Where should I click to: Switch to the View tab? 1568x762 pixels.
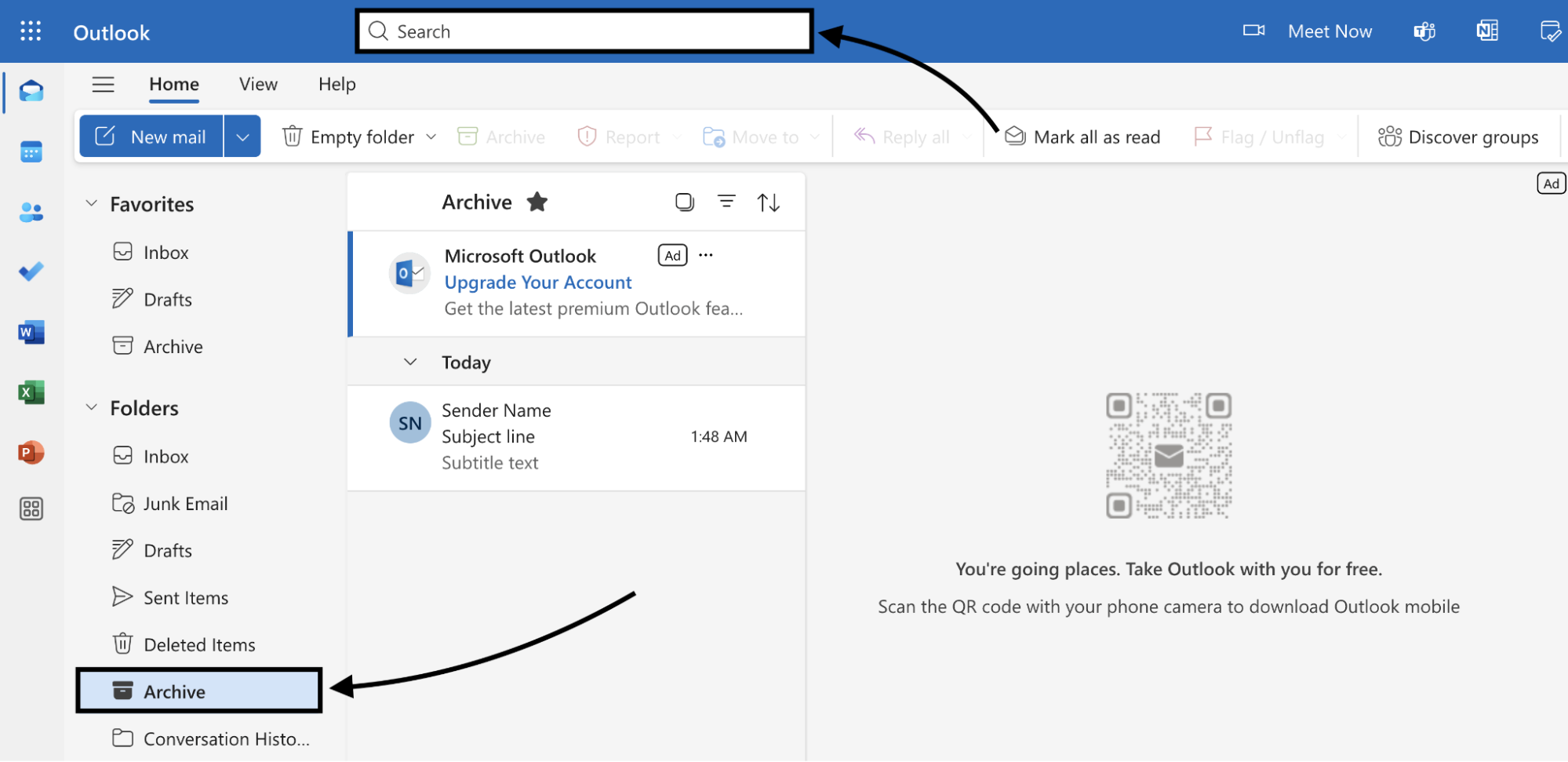(258, 84)
